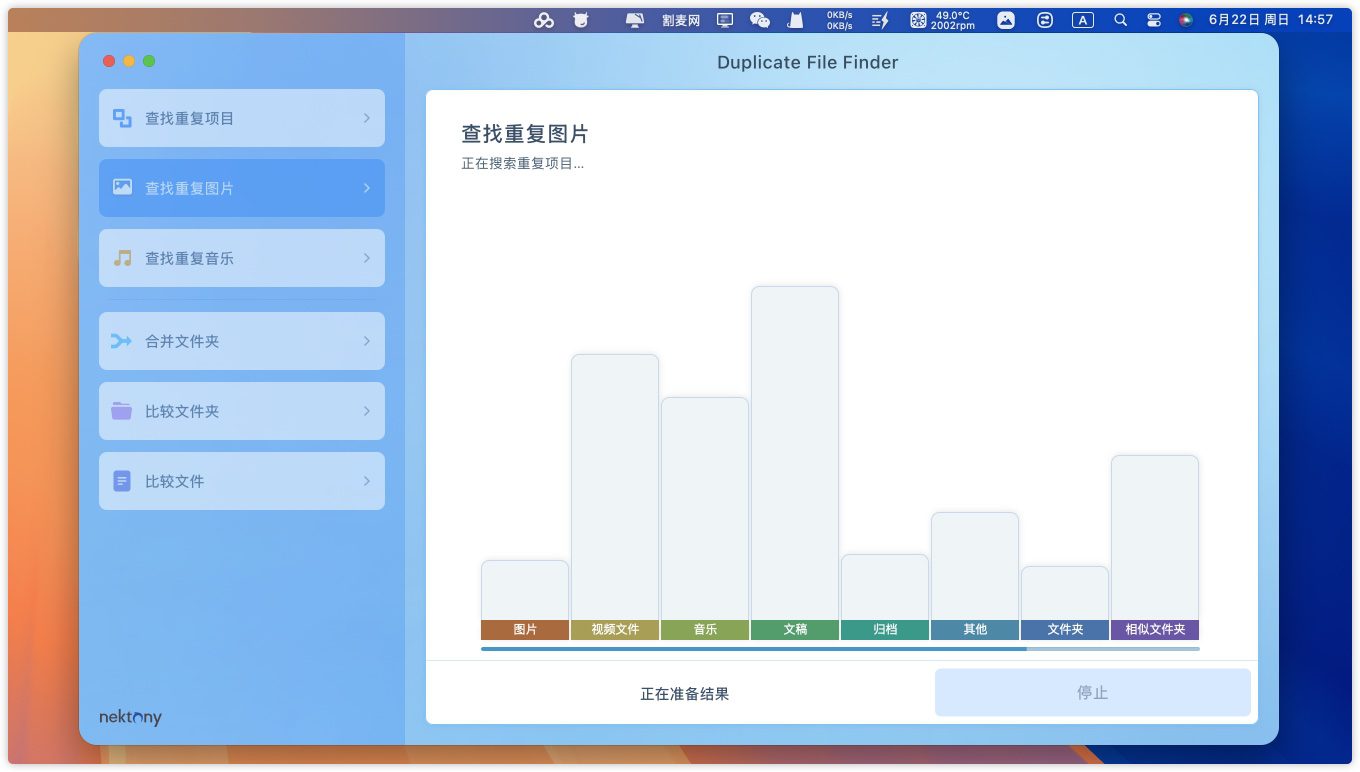Click the music note icon for 查找重复音乐
Screen dimensions: 1360x772
pos(122,258)
